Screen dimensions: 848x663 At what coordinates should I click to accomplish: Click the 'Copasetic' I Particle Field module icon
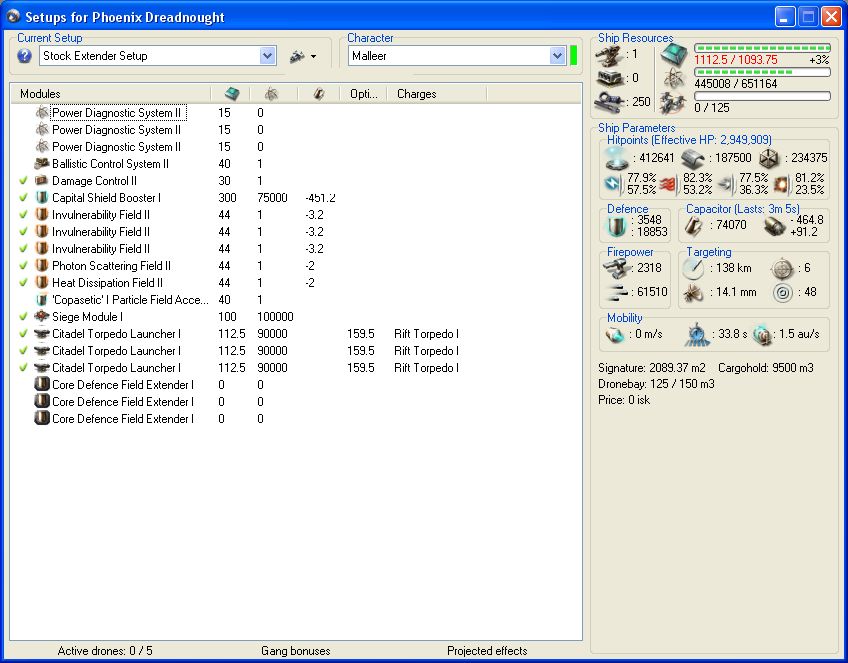(42, 300)
